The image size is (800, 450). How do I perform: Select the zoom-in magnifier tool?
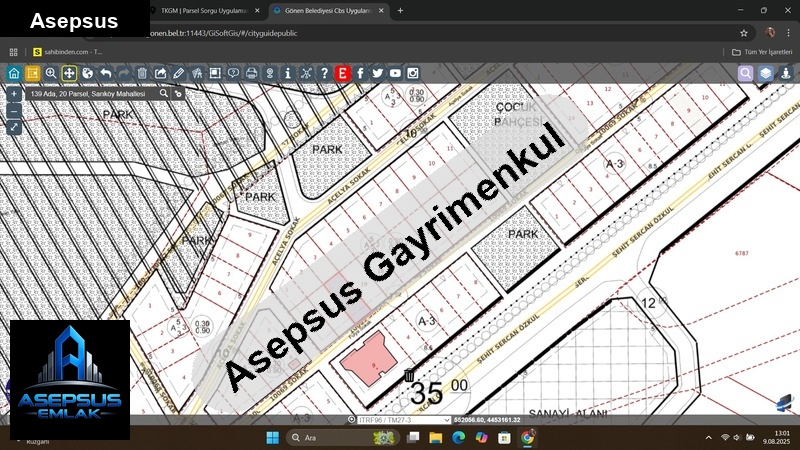click(51, 73)
